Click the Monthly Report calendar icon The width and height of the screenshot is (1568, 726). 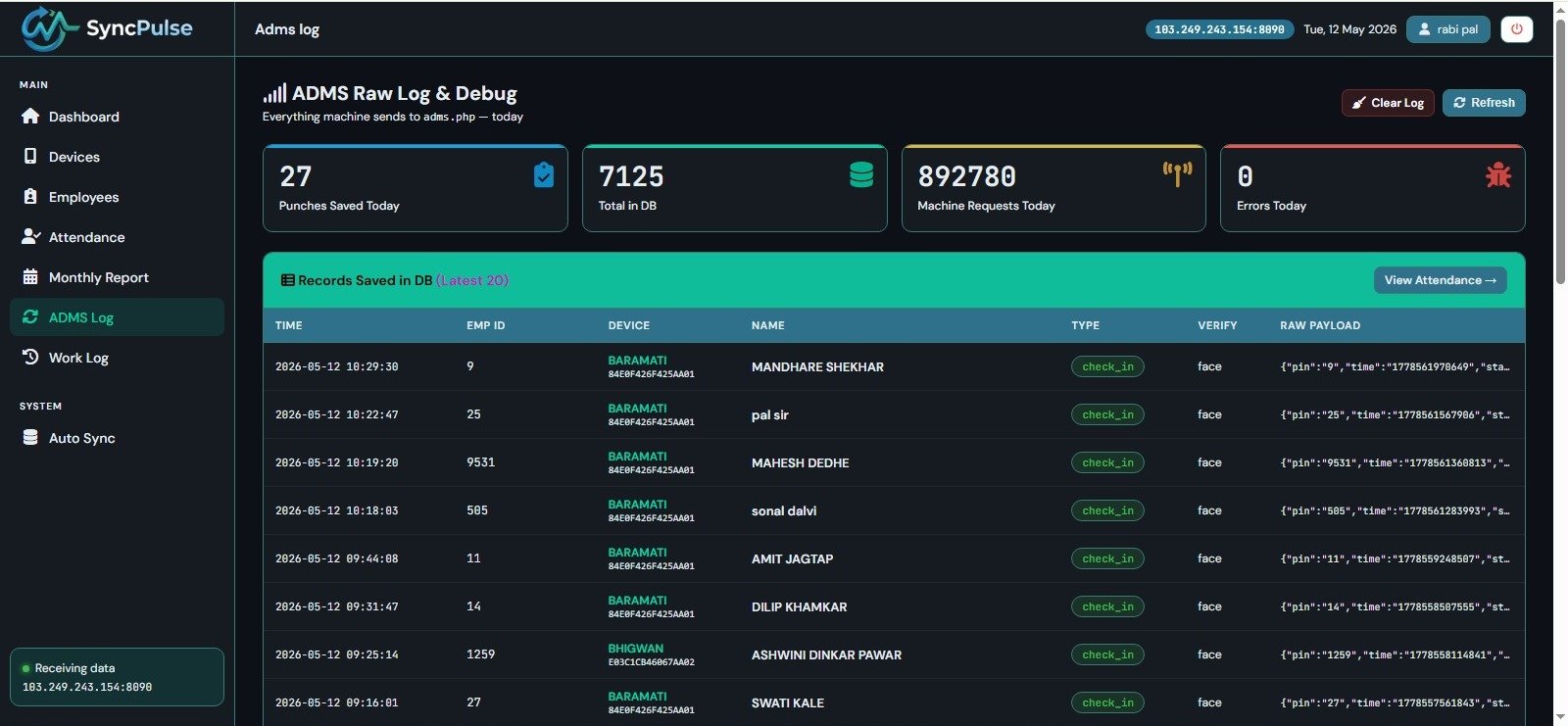(x=30, y=276)
